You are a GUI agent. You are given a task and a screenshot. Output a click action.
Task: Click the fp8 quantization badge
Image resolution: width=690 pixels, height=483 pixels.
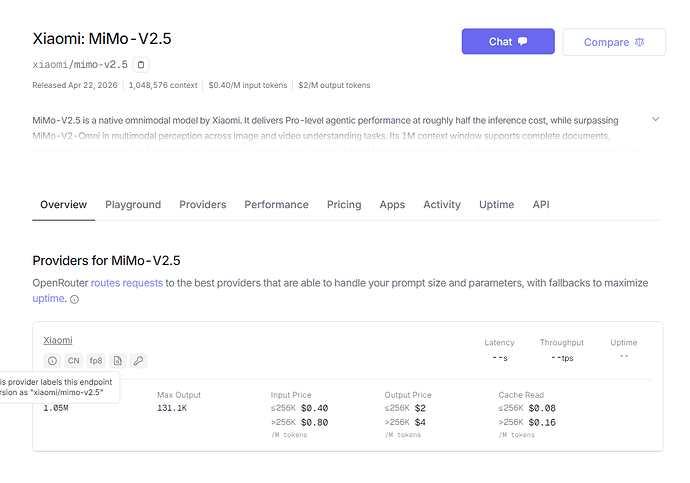coord(95,361)
